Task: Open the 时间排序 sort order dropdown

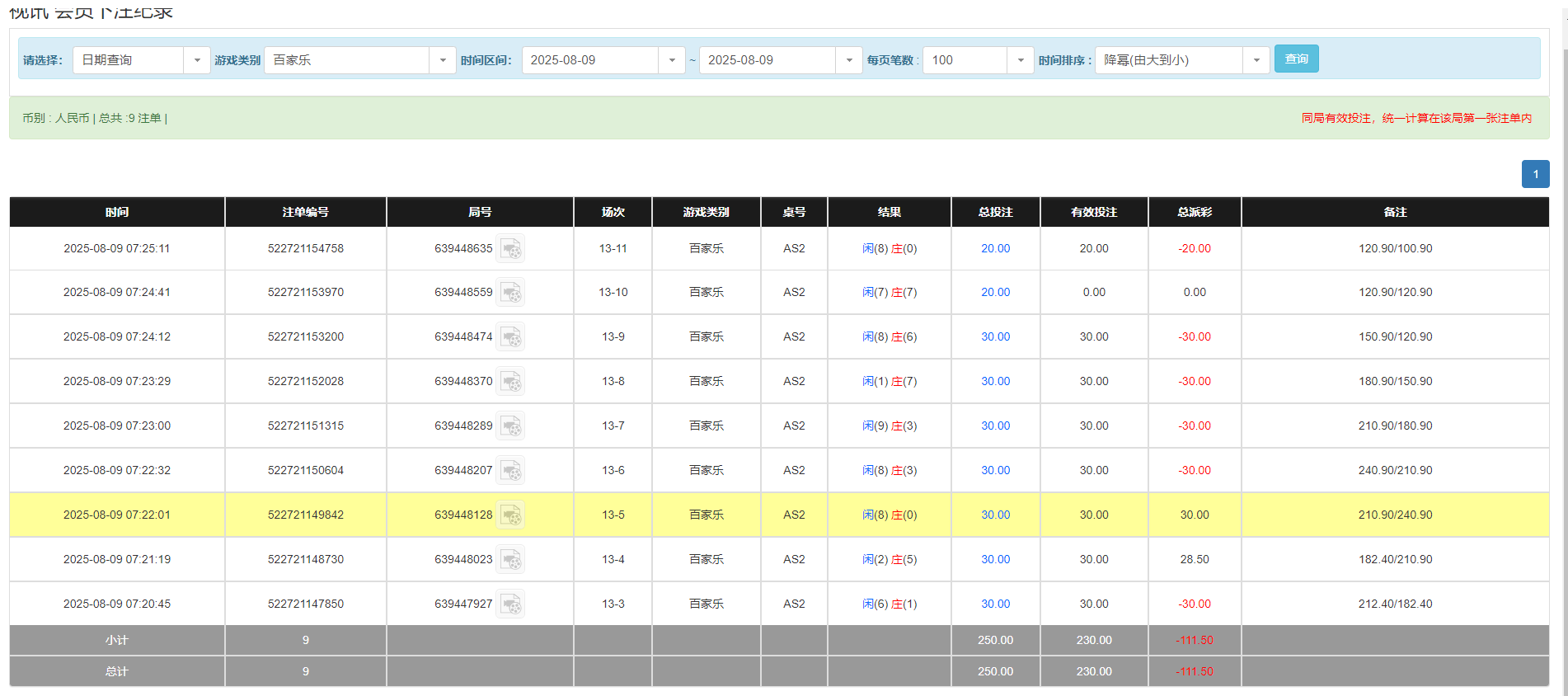Action: (1256, 60)
